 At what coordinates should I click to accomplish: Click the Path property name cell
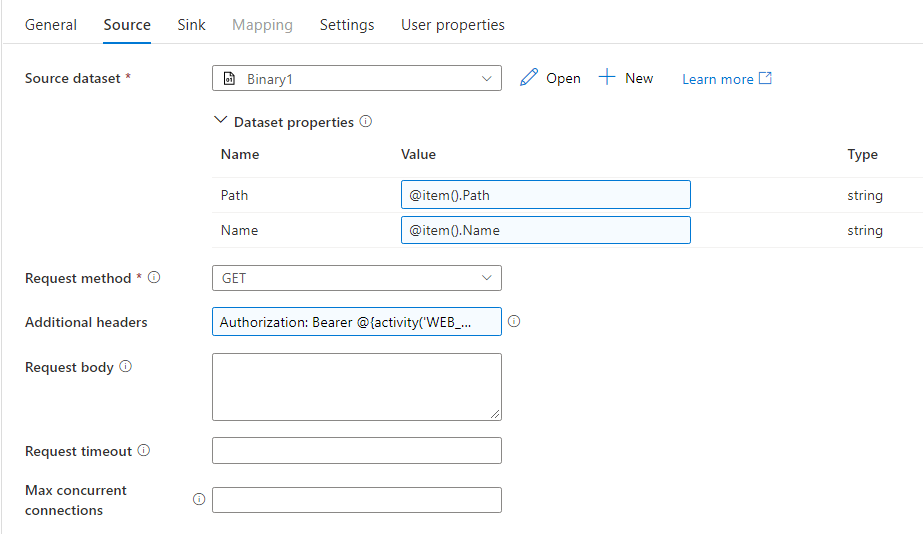click(x=234, y=195)
